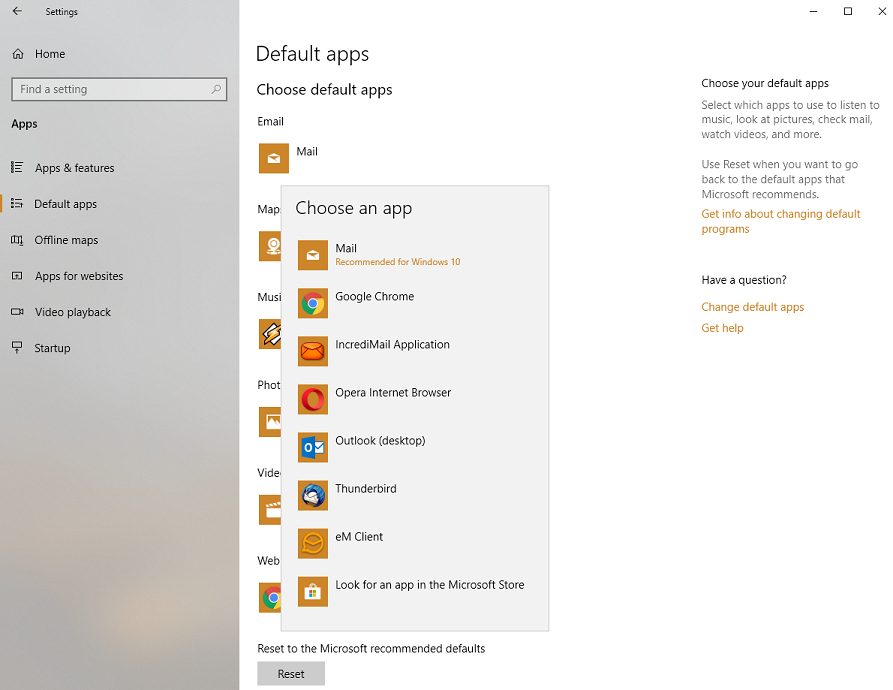Choose the Opera browser icon
This screenshot has width=893, height=690.
313,399
